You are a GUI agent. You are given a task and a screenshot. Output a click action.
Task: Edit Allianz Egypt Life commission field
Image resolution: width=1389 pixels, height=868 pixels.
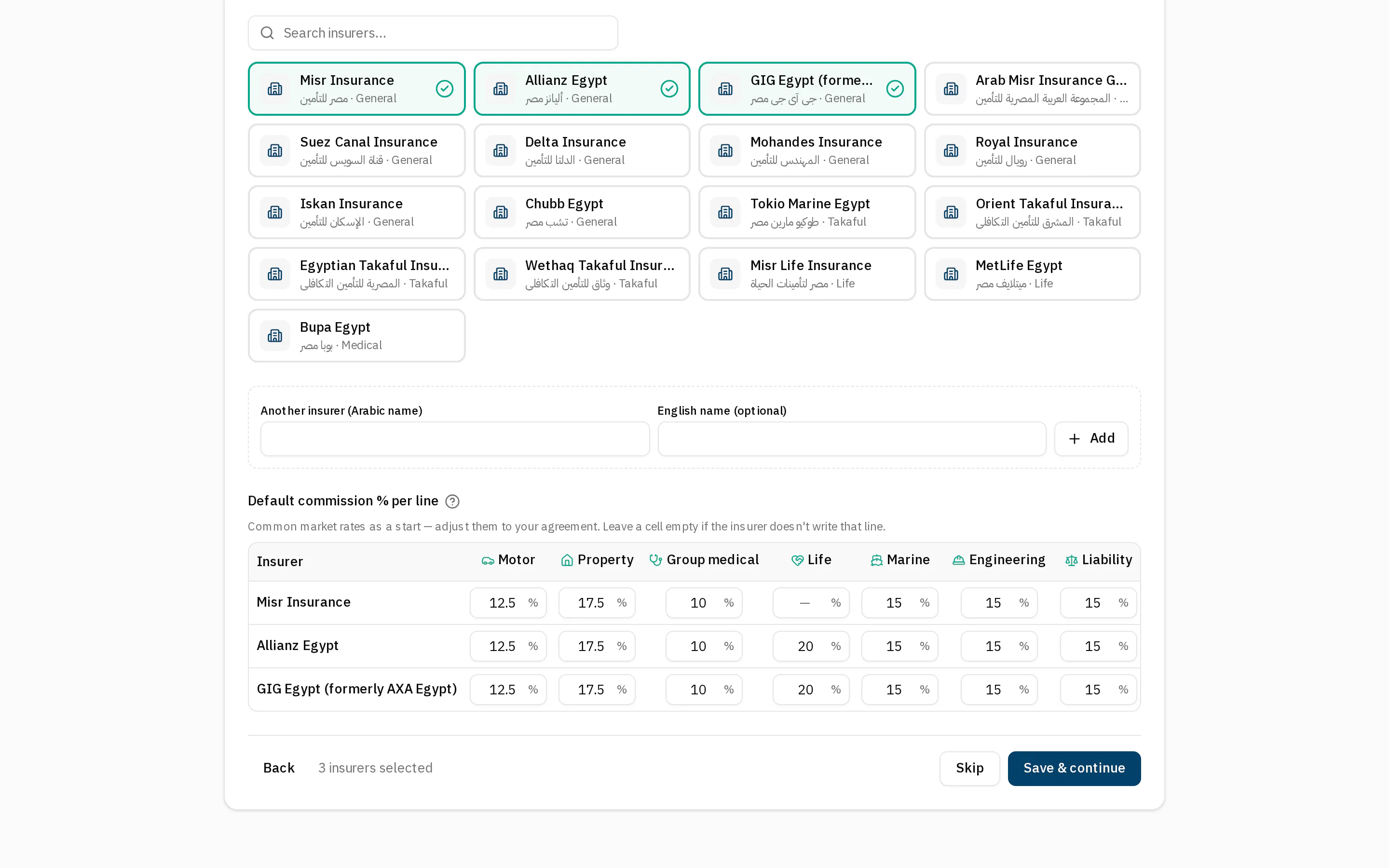pos(810,646)
